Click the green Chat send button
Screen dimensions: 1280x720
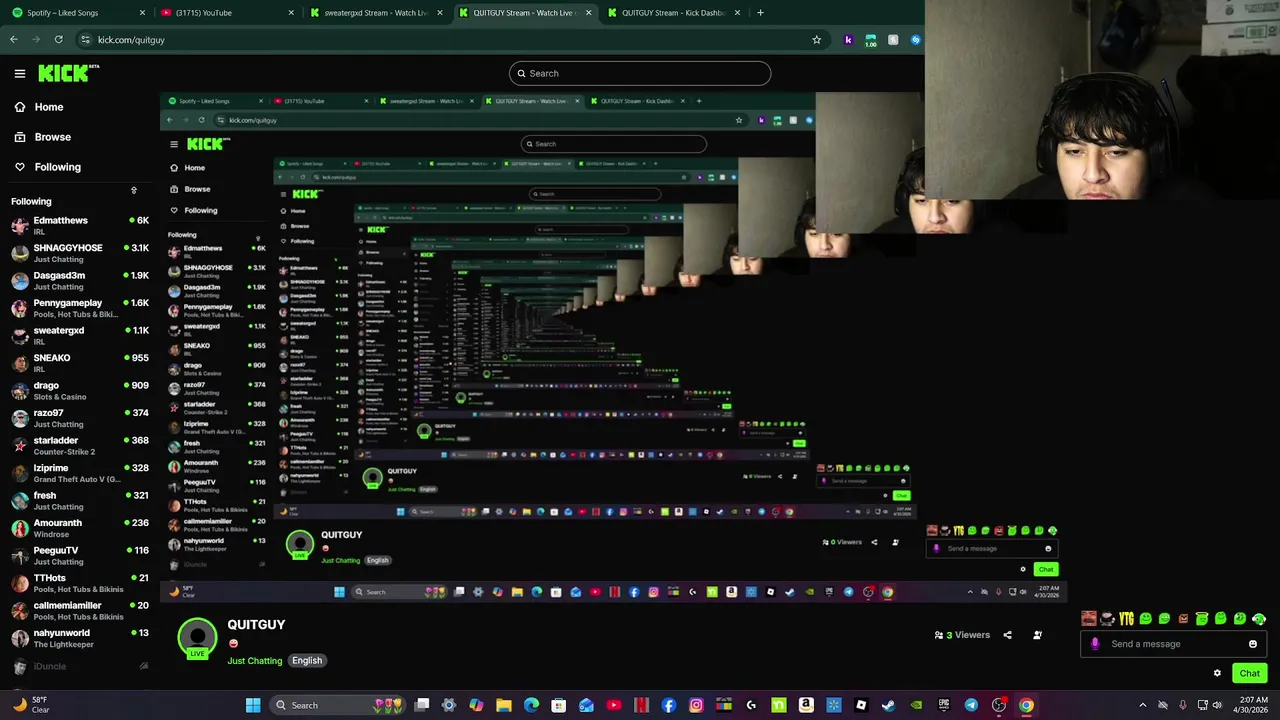[x=1250, y=673]
